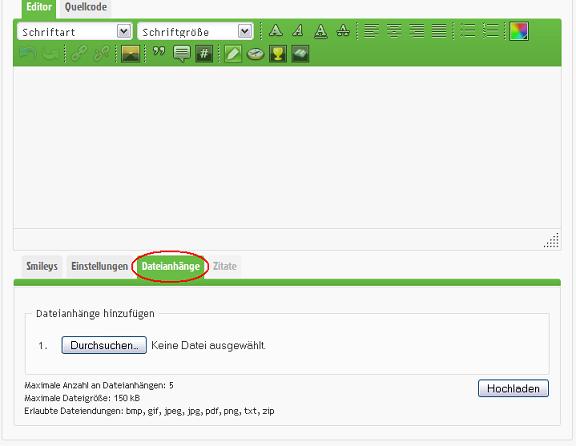Click the hash symbol icon

coord(204,54)
